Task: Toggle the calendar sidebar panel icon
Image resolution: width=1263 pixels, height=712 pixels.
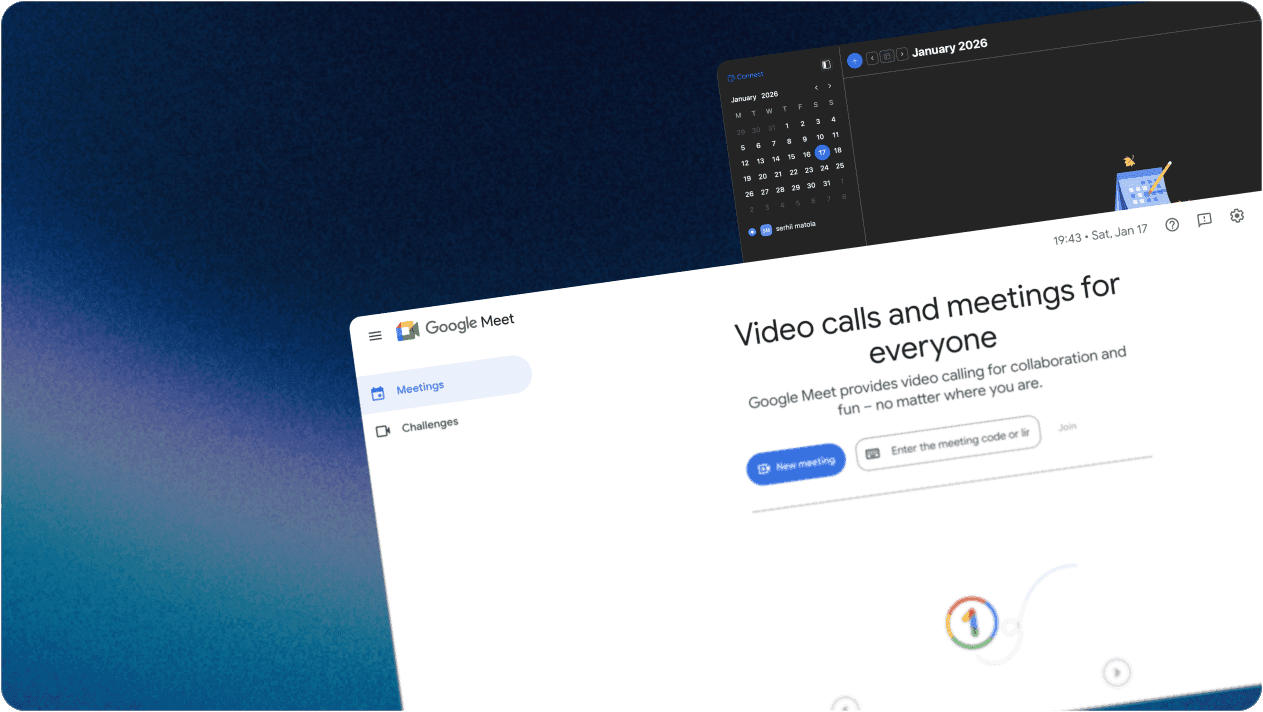Action: coord(826,65)
